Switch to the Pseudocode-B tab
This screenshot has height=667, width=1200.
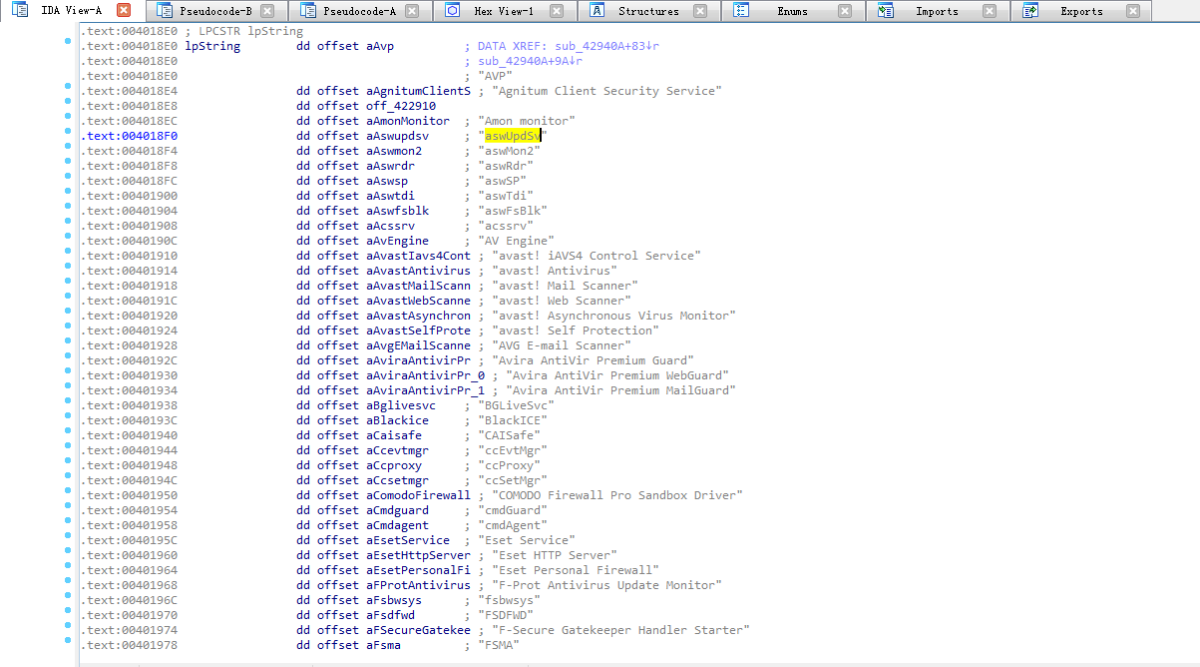click(216, 12)
